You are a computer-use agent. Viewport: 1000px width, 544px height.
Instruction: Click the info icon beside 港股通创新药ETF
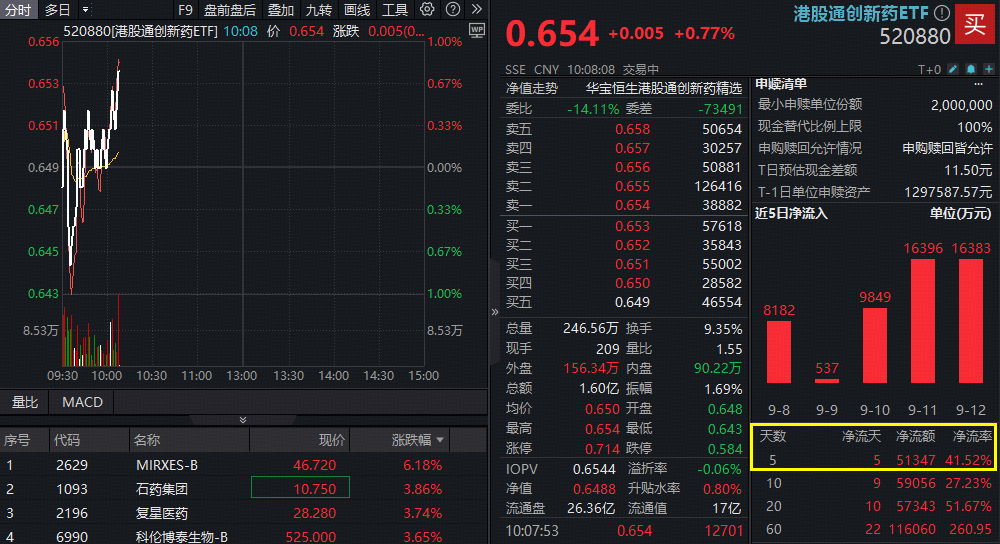click(x=941, y=14)
